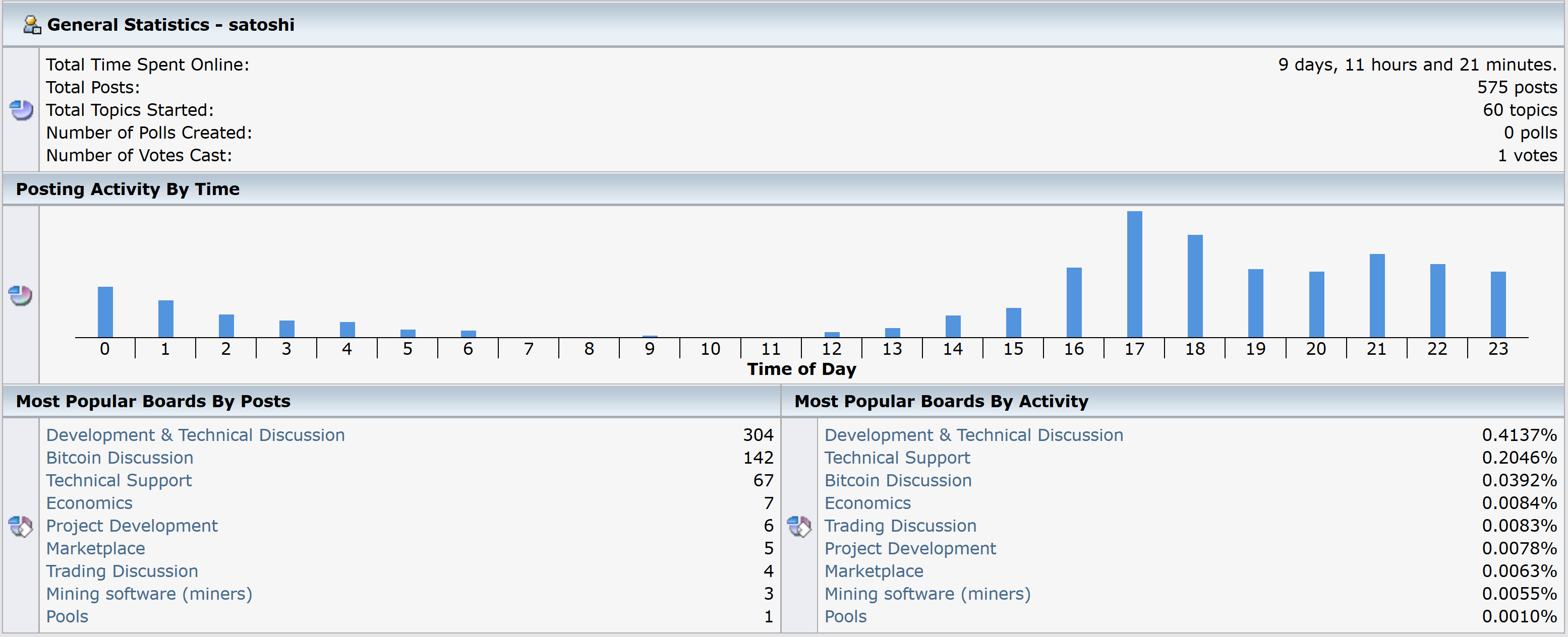Click the '0 polls' value
1568x637 pixels.
(x=1530, y=133)
